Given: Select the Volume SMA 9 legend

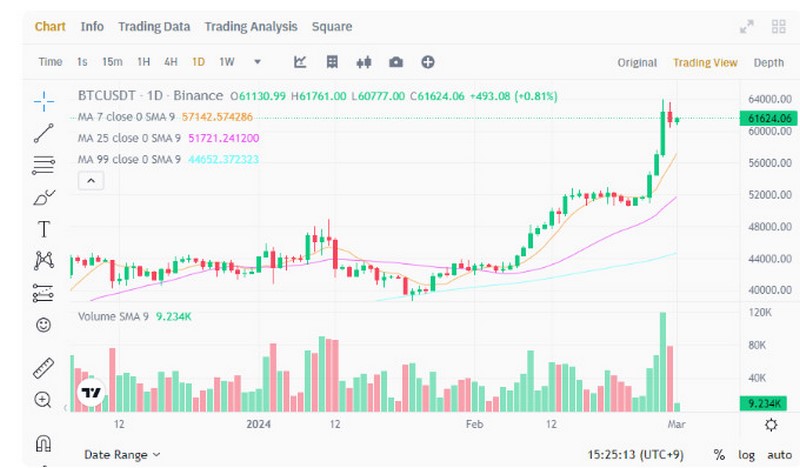Looking at the screenshot, I should pyautogui.click(x=135, y=316).
